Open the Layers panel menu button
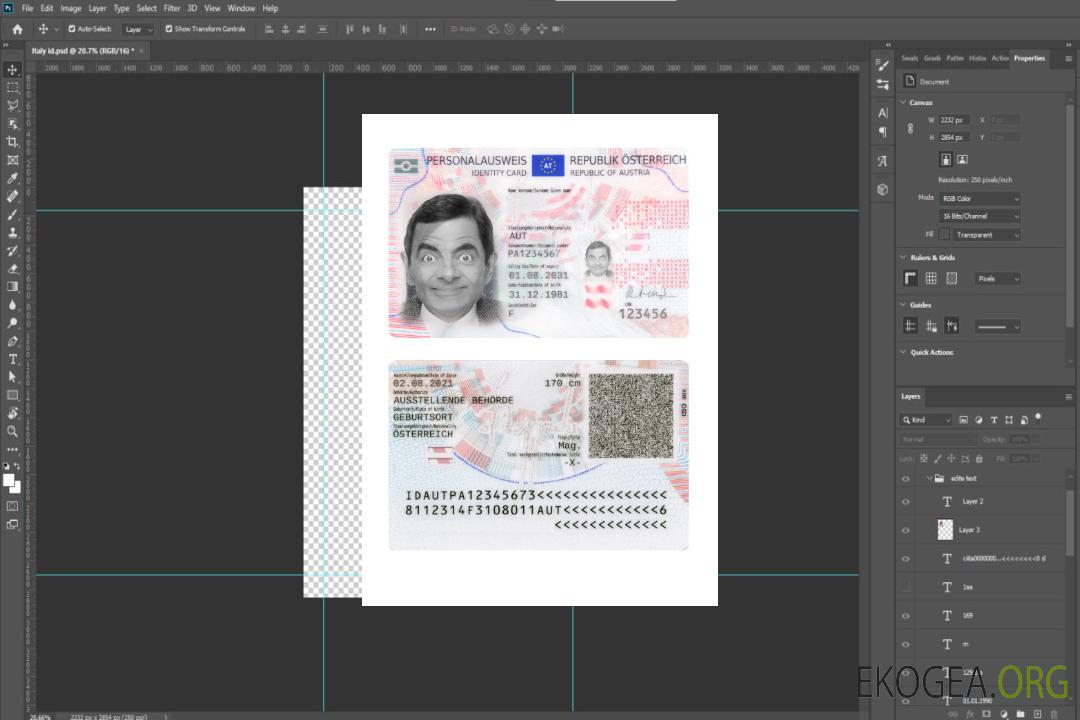The width and height of the screenshot is (1080, 720). [x=1068, y=397]
